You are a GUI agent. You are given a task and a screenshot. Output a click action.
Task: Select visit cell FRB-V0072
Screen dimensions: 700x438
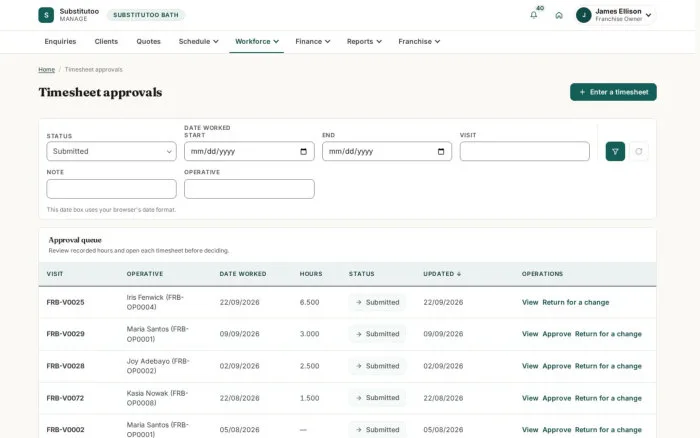pos(65,398)
